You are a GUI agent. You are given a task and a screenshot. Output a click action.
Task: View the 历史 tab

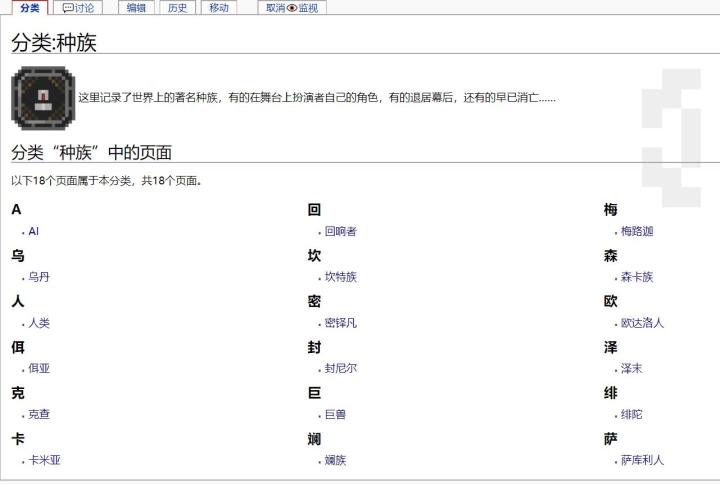point(177,8)
